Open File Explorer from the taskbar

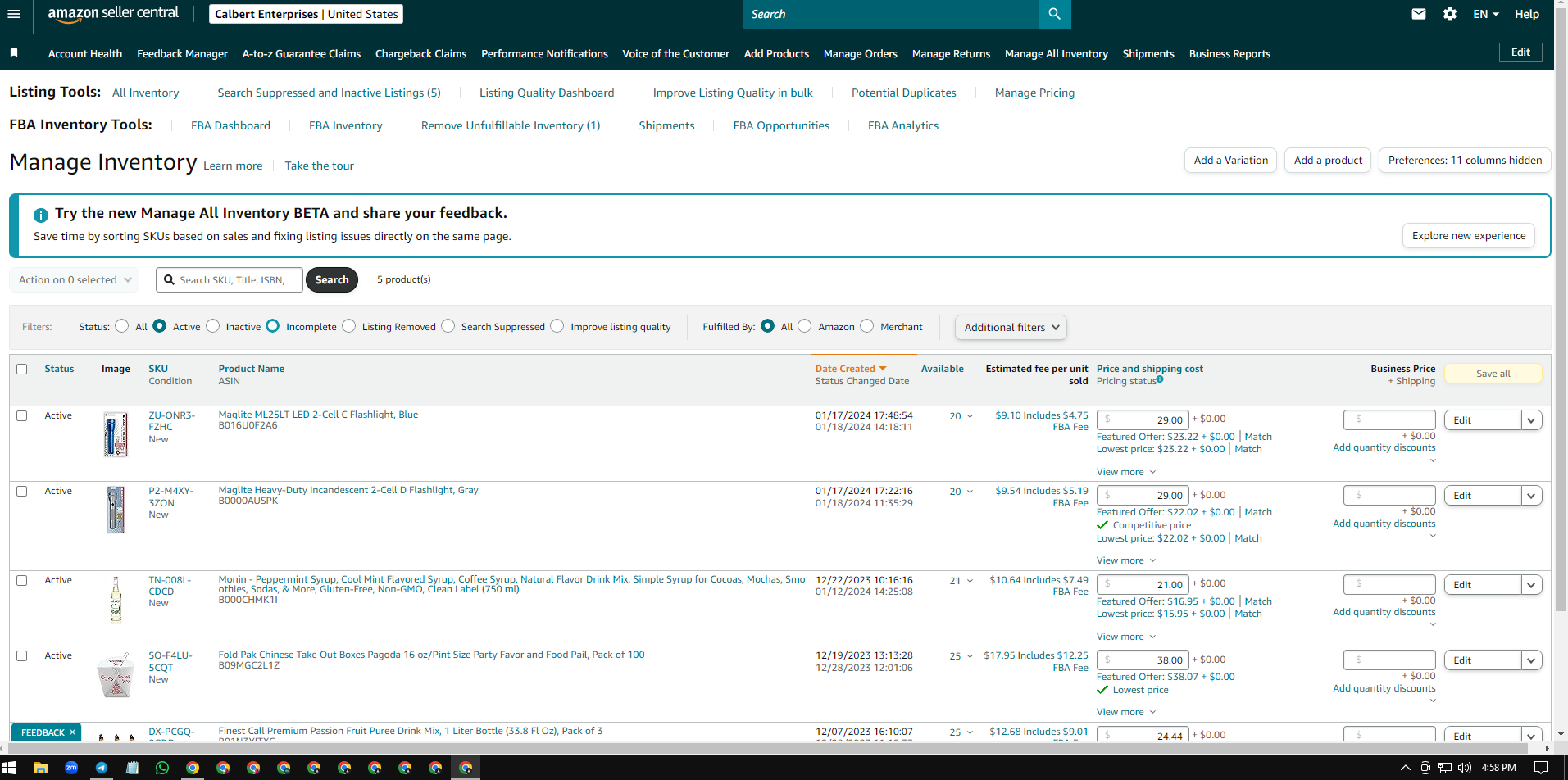[41, 768]
